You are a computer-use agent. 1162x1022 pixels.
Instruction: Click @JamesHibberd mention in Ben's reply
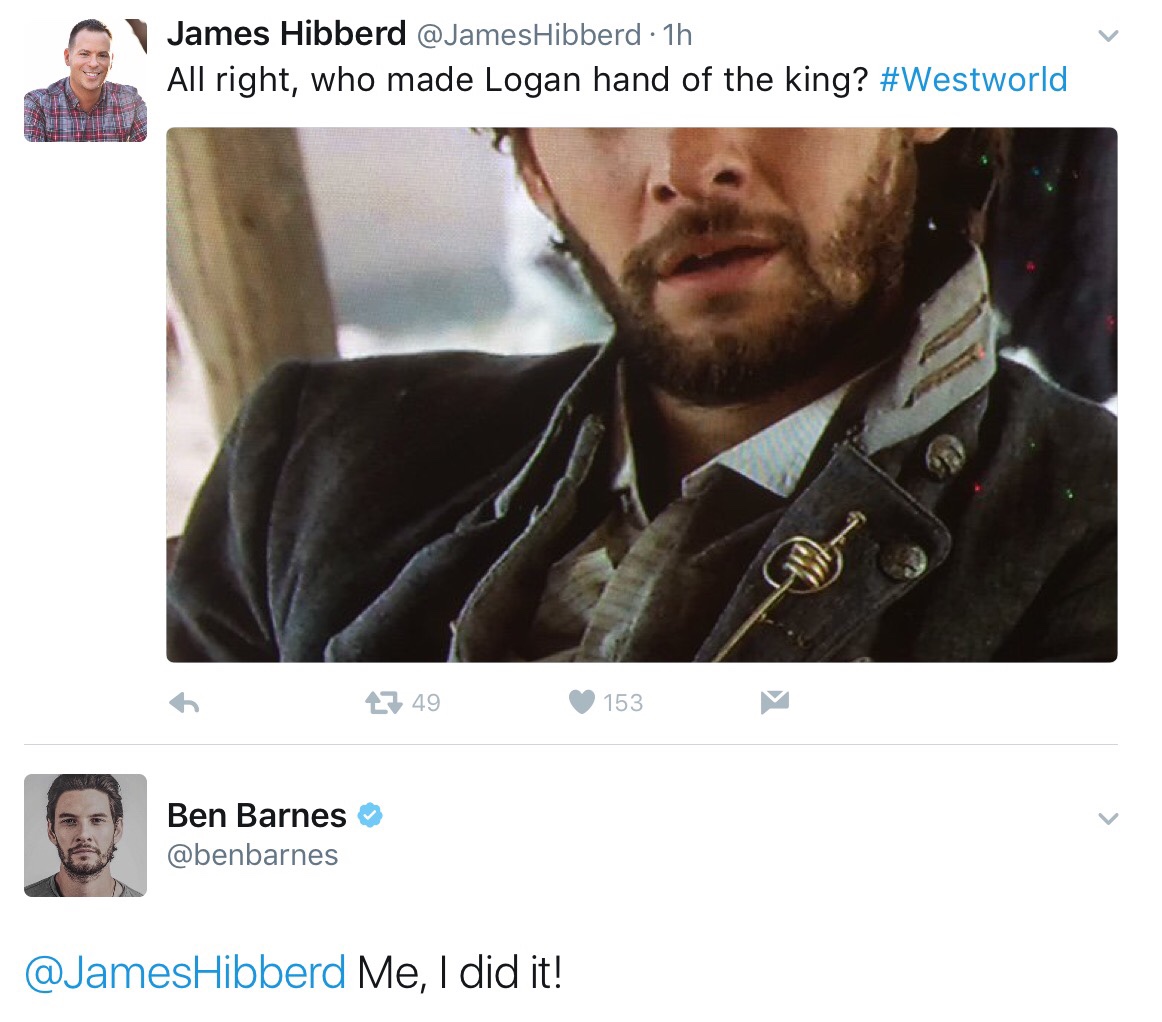(x=184, y=972)
